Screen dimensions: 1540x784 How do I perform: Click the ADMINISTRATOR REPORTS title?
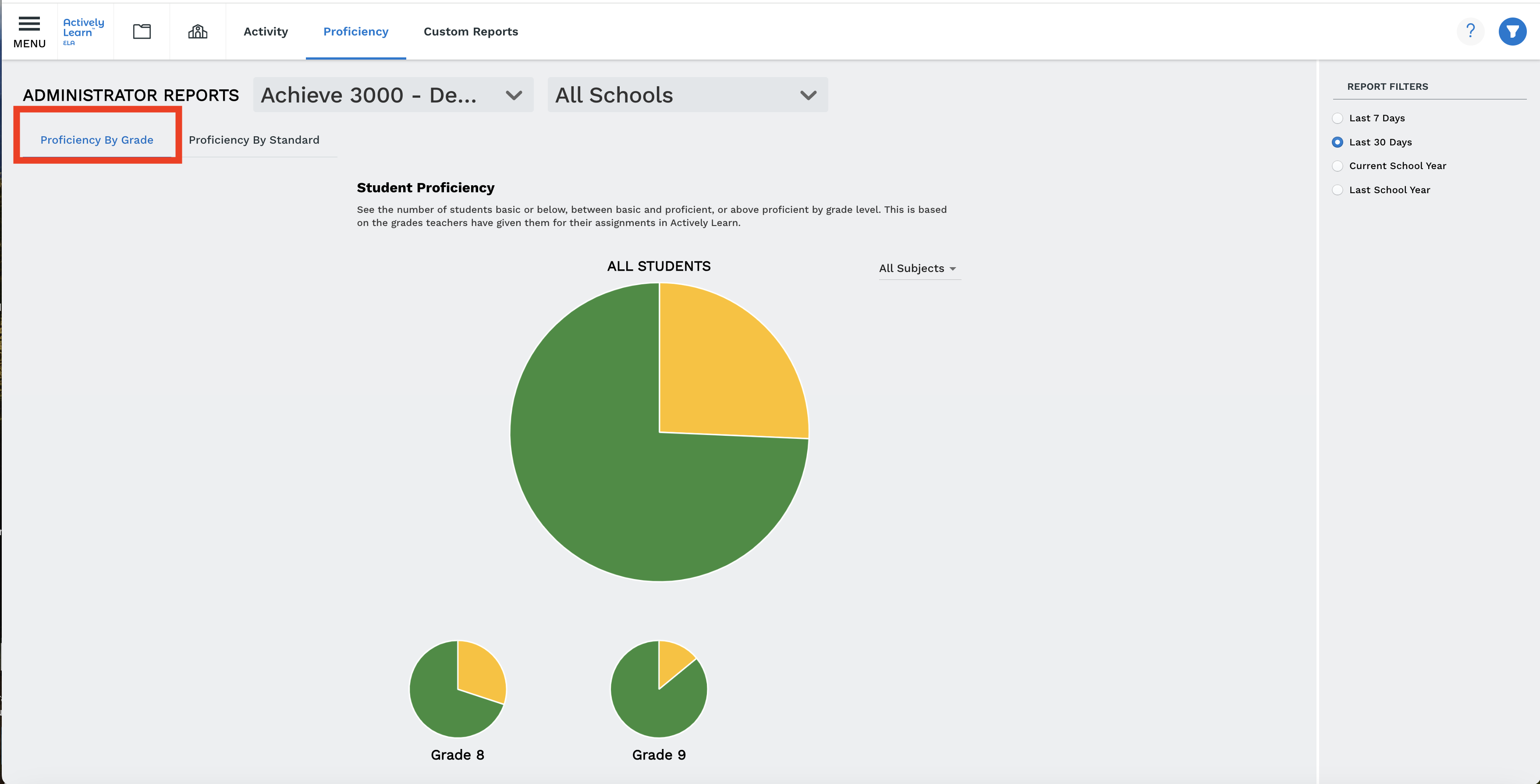[131, 95]
